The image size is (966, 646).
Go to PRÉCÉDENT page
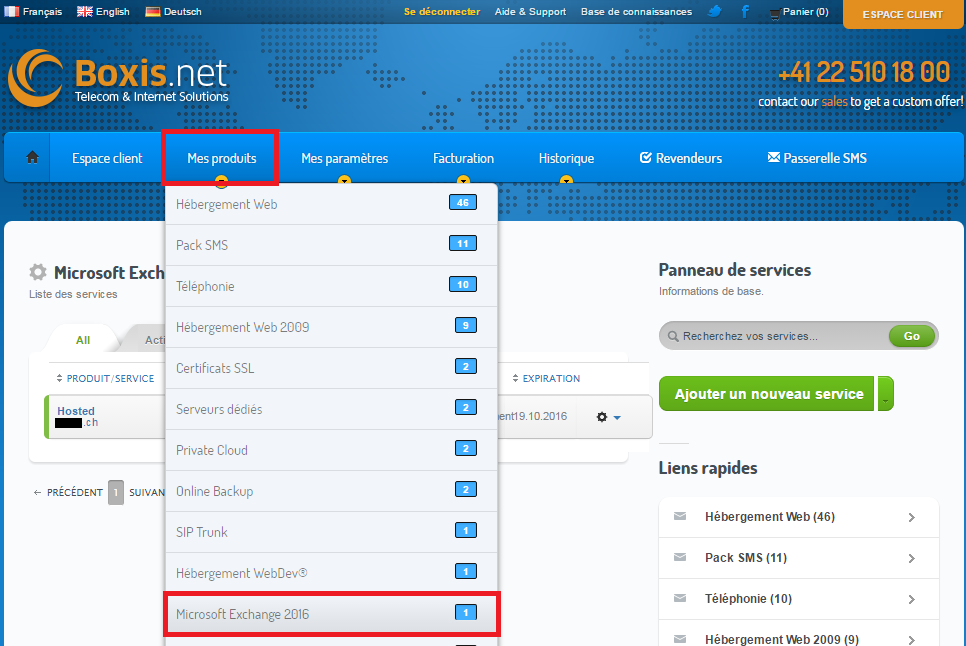pyautogui.click(x=68, y=492)
